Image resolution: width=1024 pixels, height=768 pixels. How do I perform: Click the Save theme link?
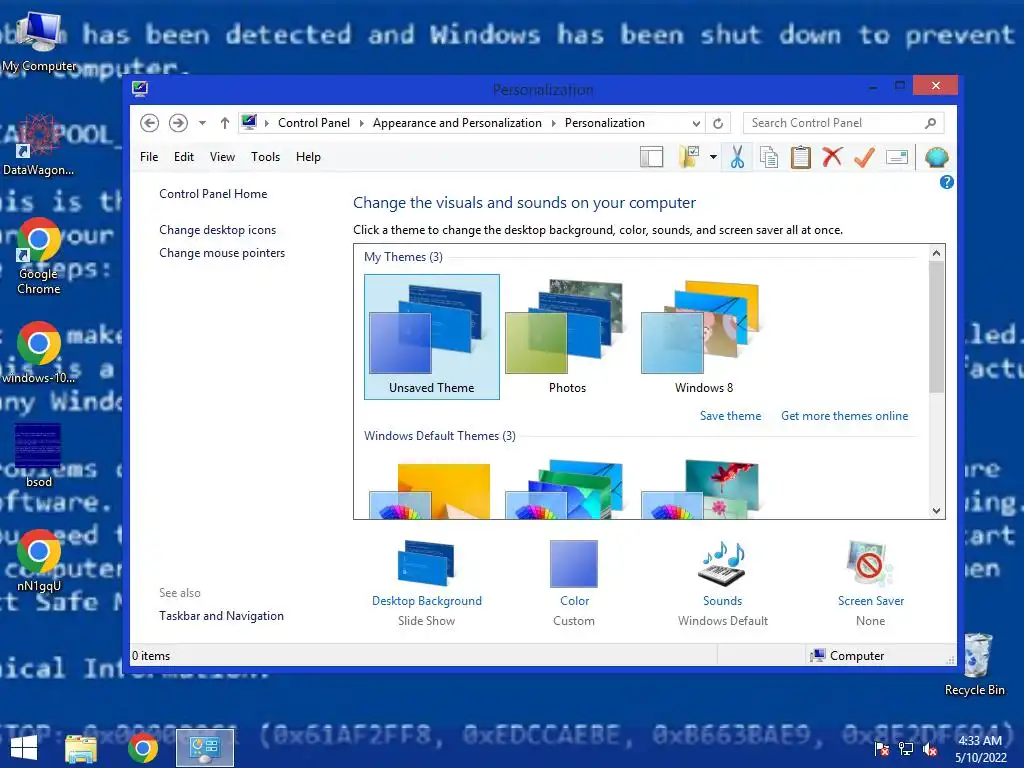[x=730, y=416]
